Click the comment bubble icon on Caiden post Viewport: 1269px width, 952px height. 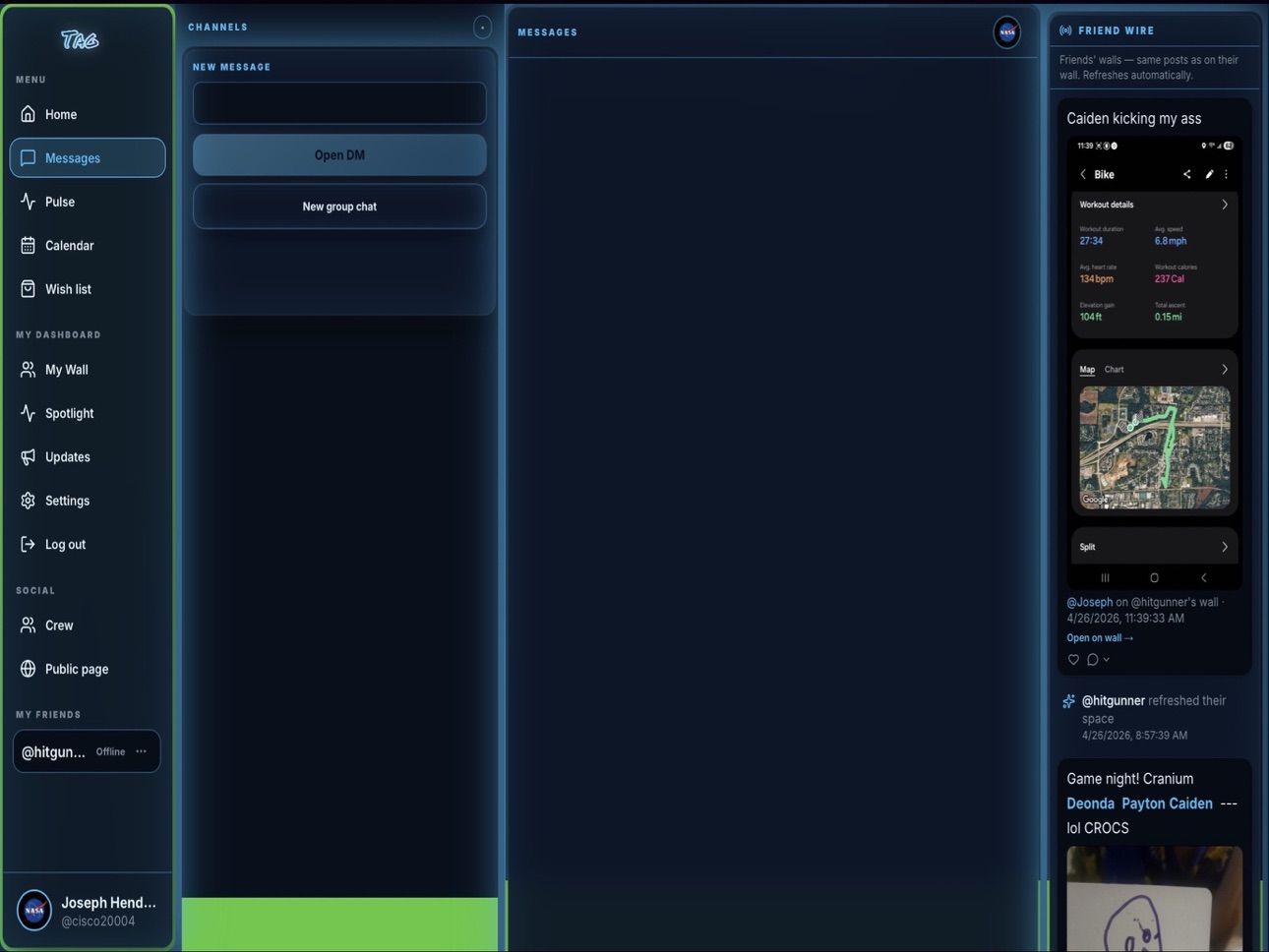pos(1092,660)
